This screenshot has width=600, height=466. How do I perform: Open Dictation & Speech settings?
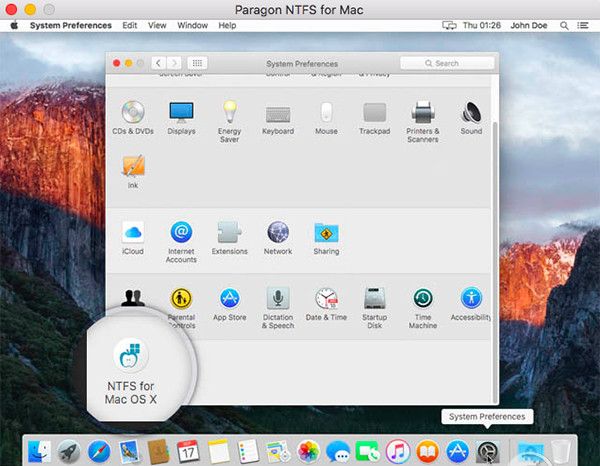(x=278, y=308)
